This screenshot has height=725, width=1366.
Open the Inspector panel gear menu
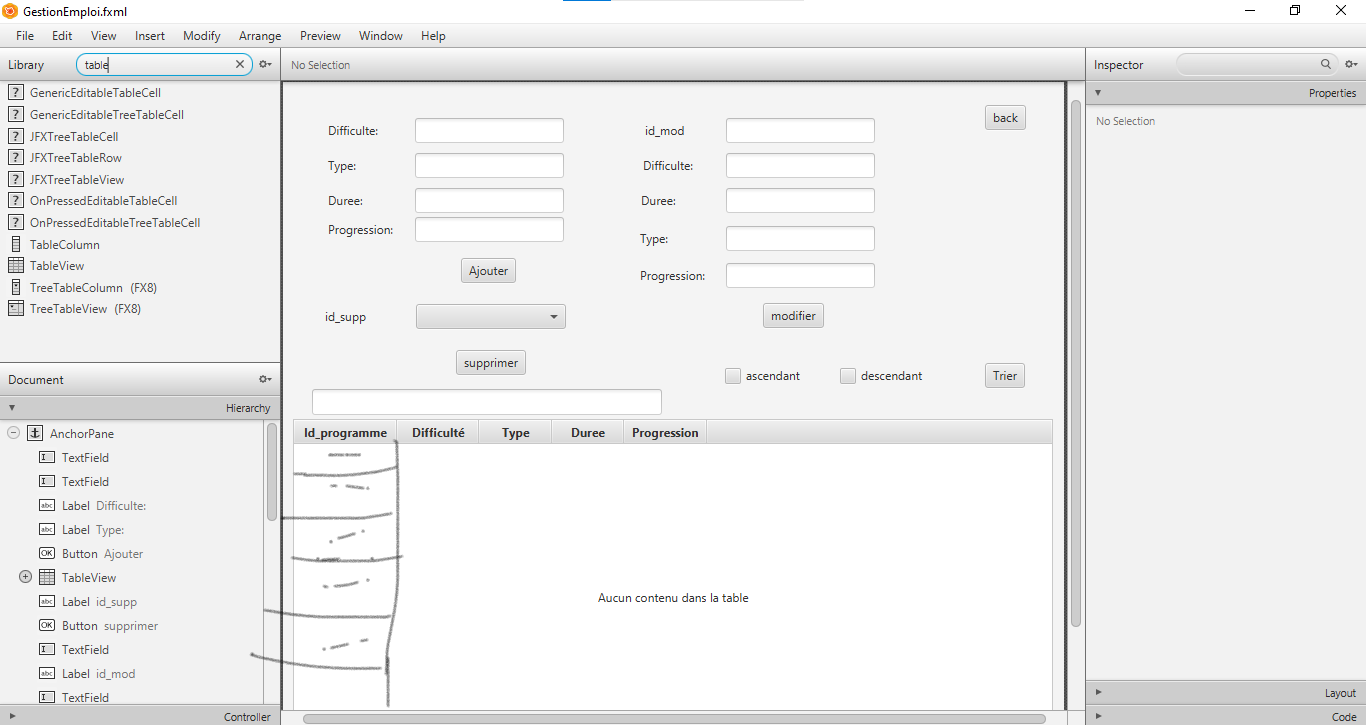tap(1352, 63)
